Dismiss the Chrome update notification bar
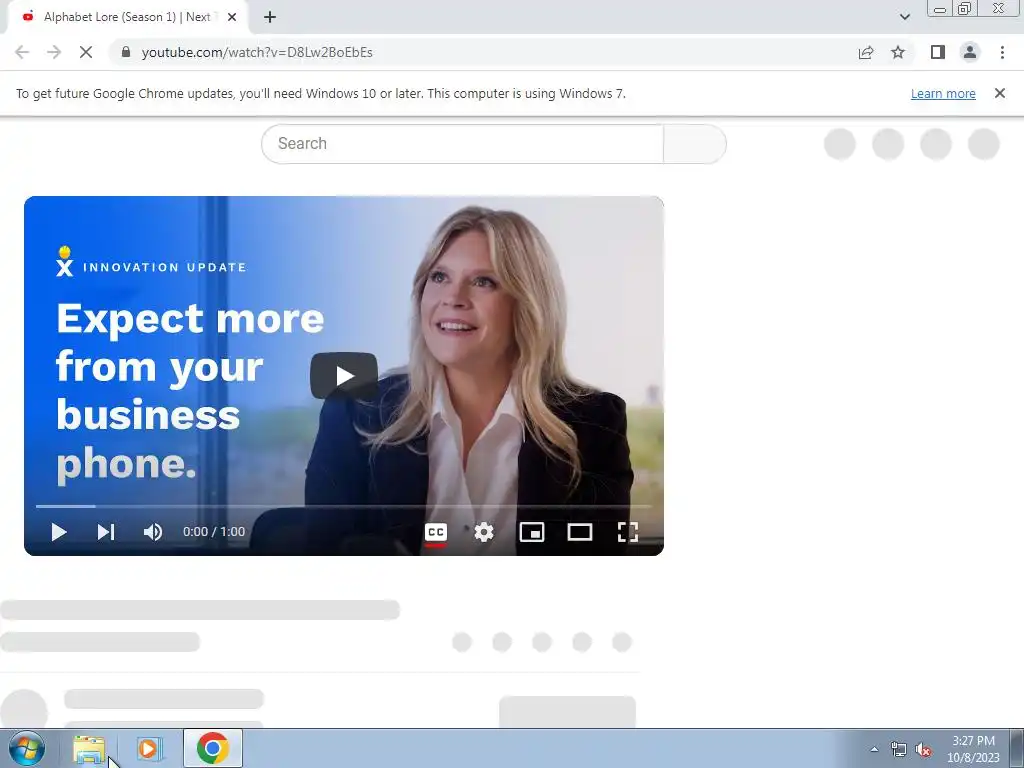The image size is (1024, 768). pyautogui.click(x=999, y=93)
